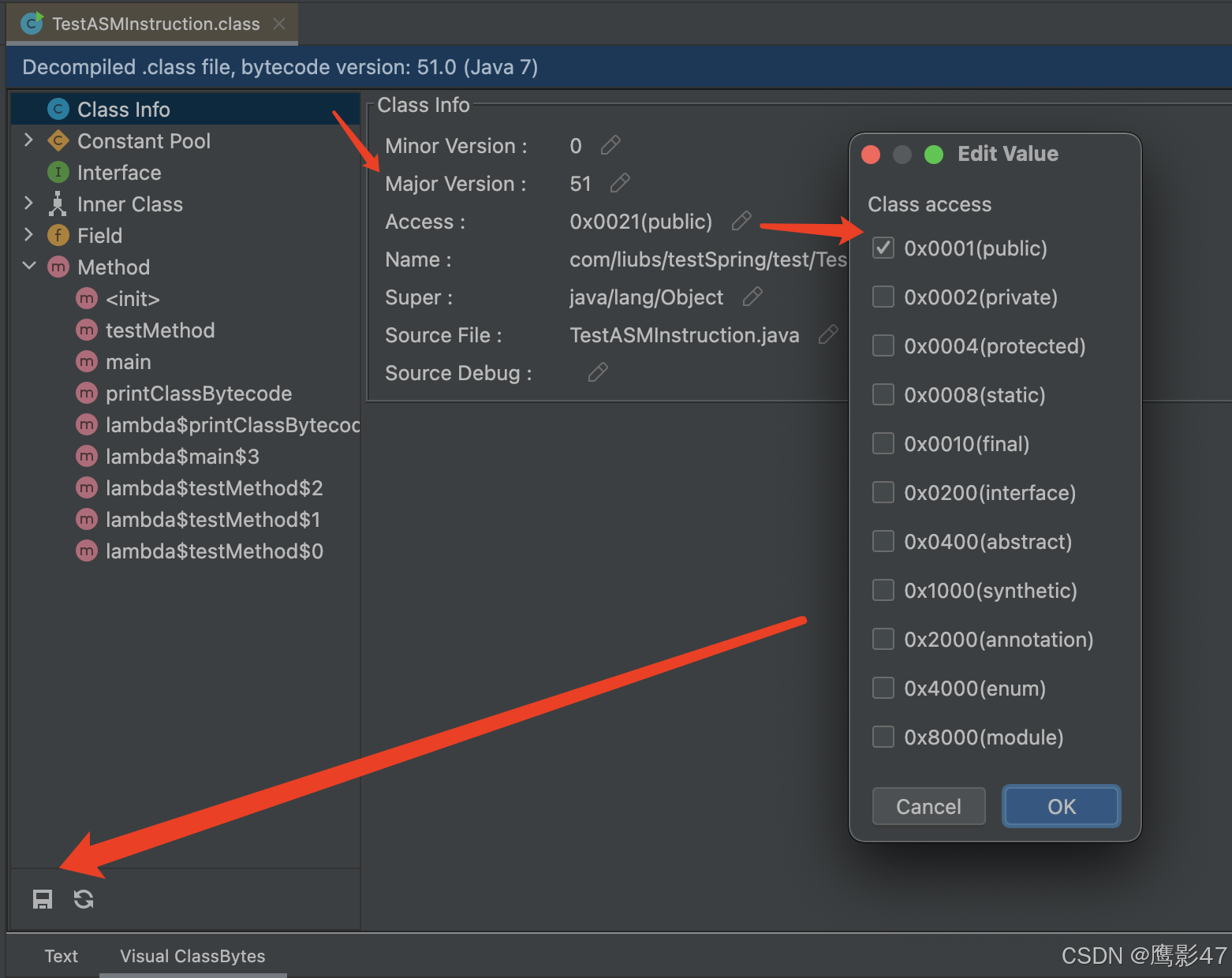Viewport: 1232px width, 978px height.
Task: Click the edit pencil next to Source File
Action: tap(828, 334)
